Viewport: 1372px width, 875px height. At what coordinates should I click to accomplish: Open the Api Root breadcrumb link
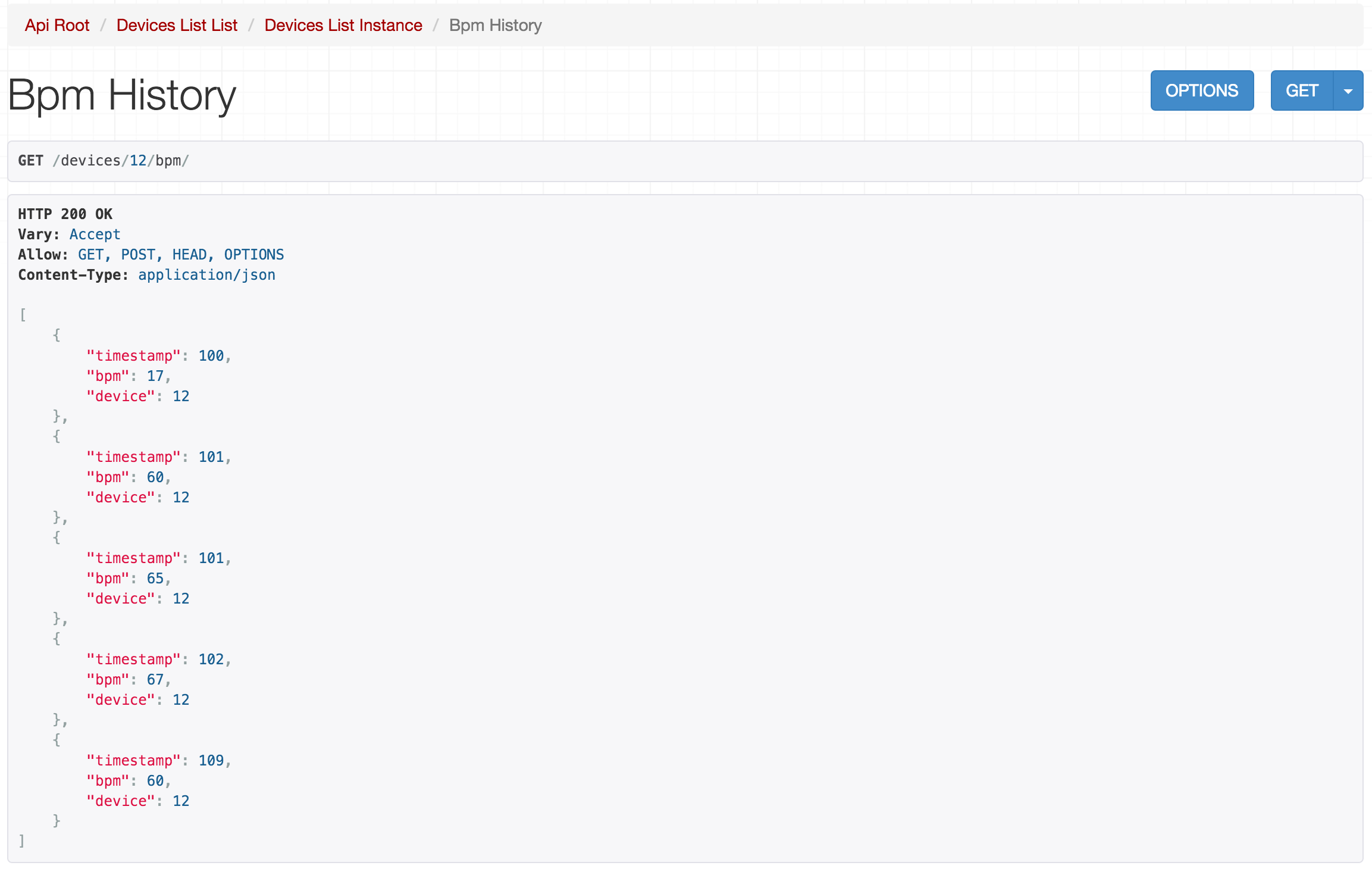[57, 25]
